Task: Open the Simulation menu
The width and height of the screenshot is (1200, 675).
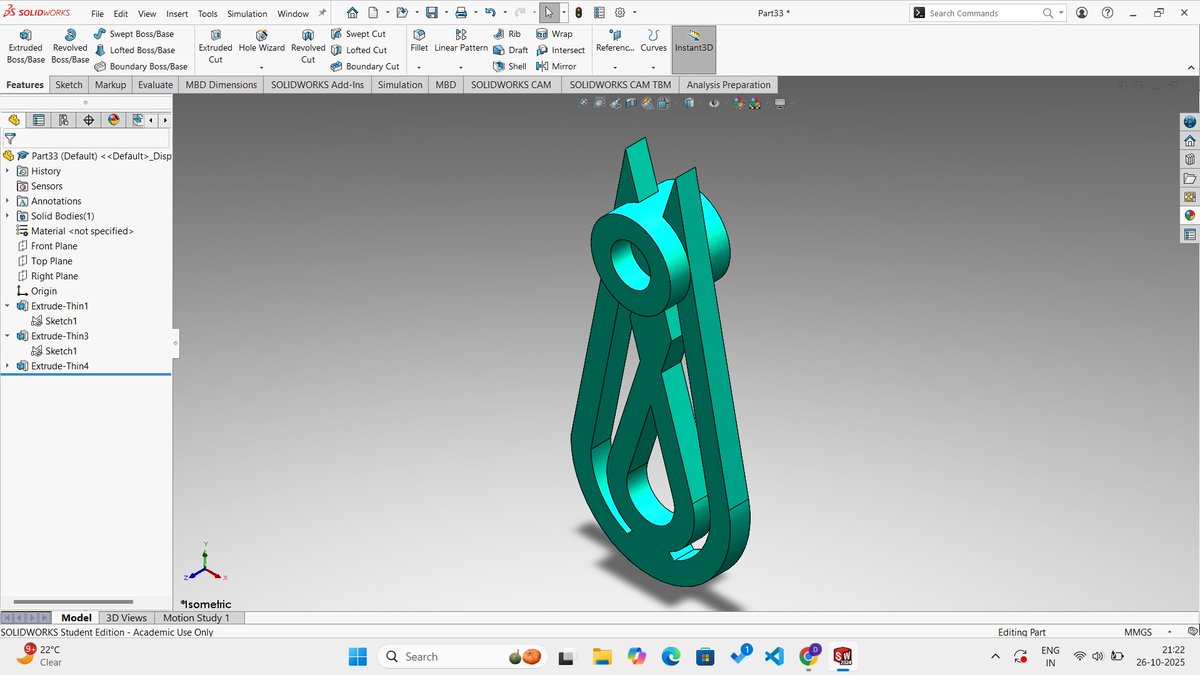Action: pos(247,14)
